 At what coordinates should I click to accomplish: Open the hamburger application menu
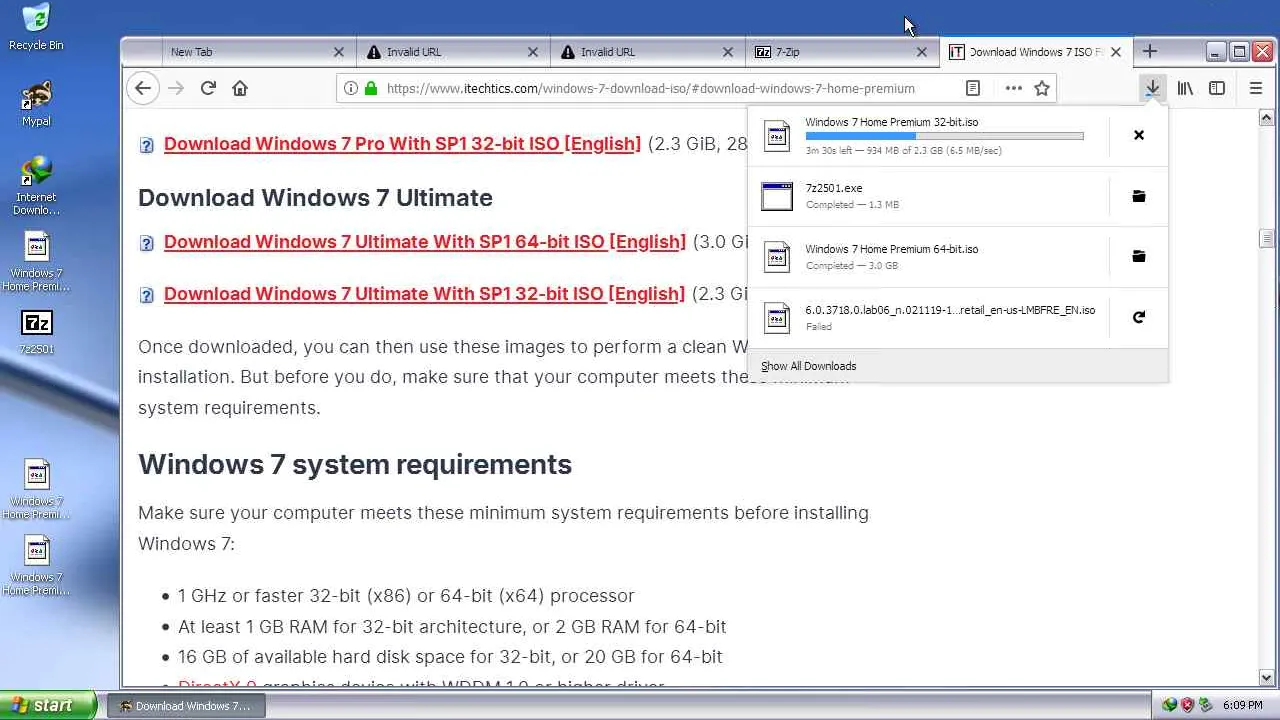(x=1256, y=88)
